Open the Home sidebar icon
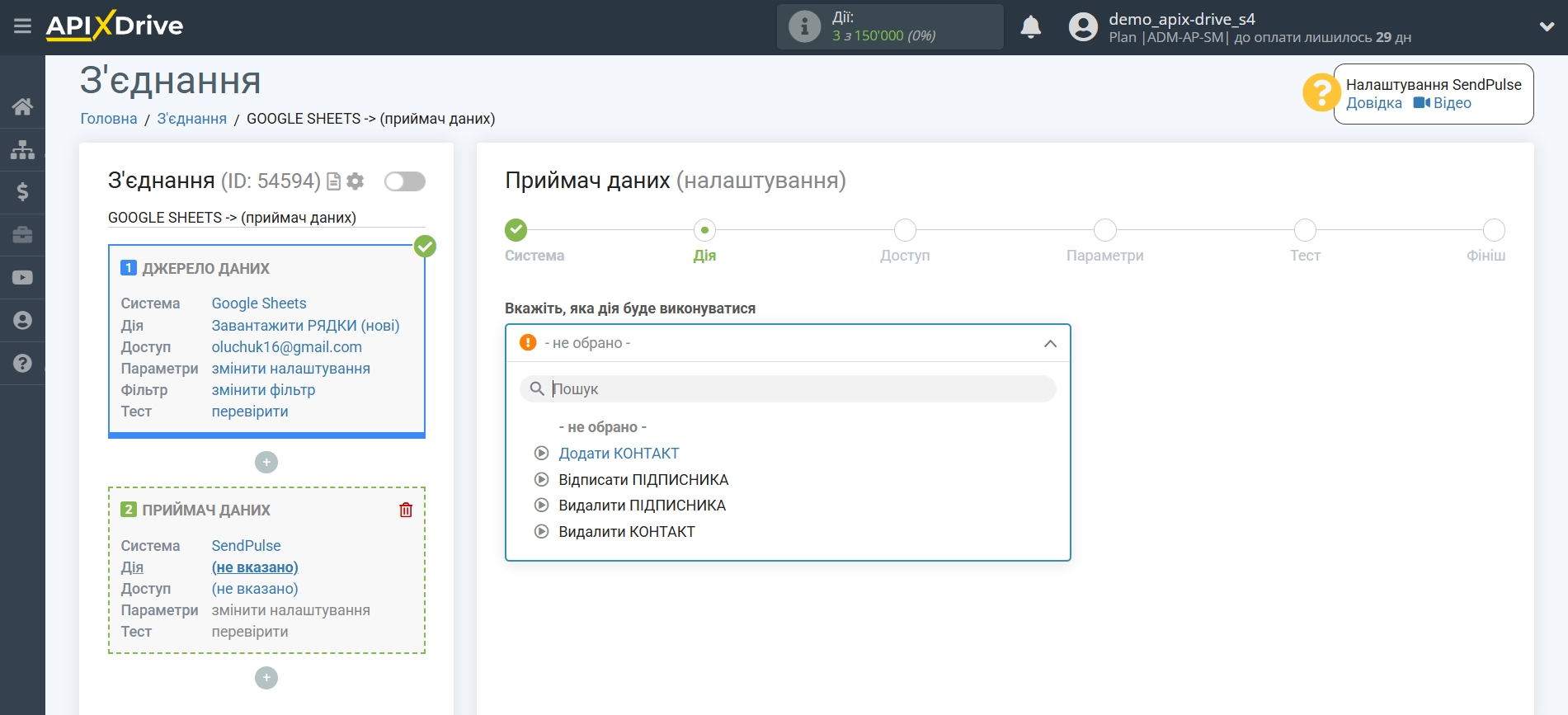Image resolution: width=1568 pixels, height=715 pixels. tap(22, 106)
